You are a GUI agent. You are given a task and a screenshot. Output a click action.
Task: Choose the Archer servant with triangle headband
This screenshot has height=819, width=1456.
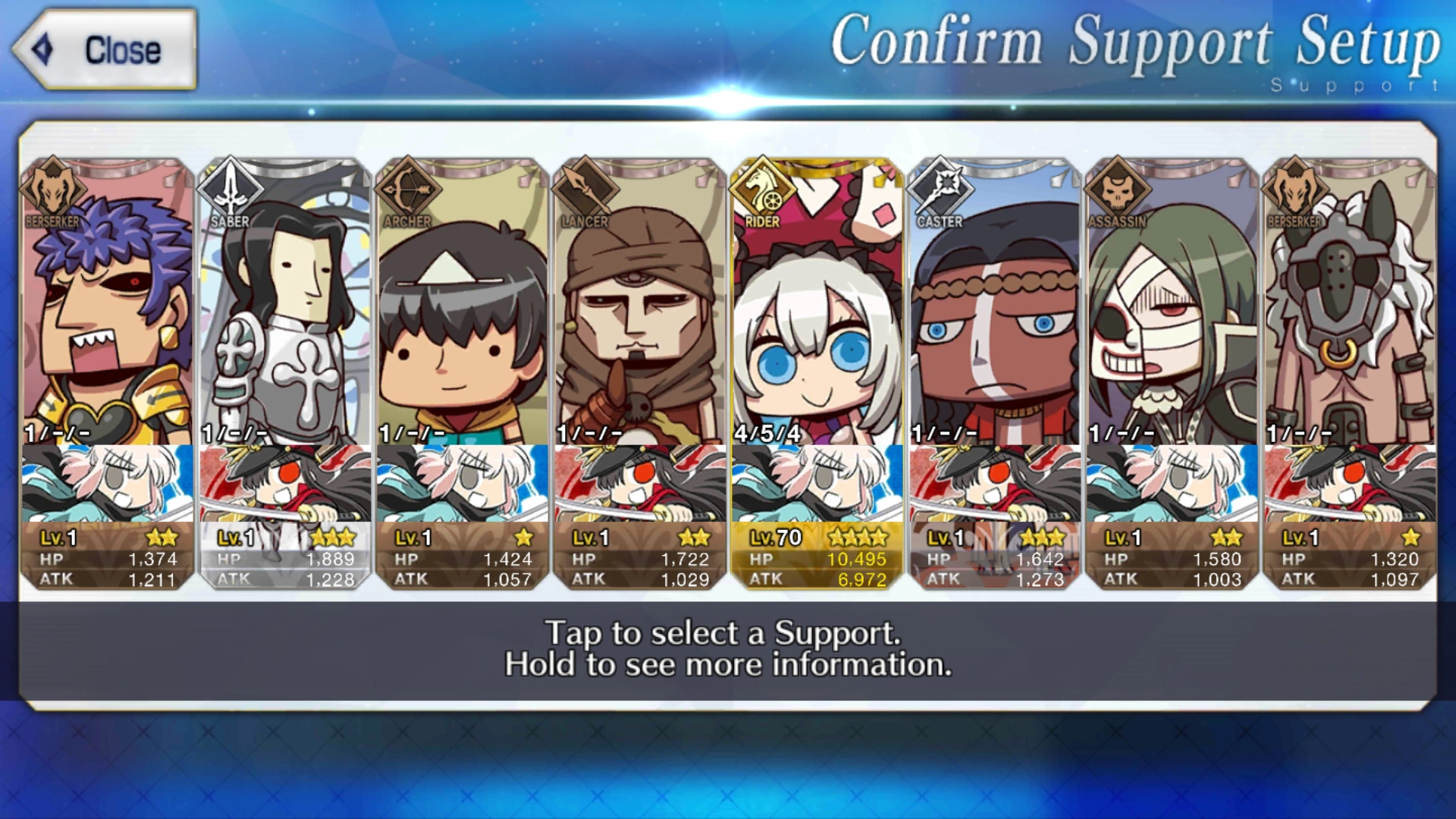coord(463,303)
